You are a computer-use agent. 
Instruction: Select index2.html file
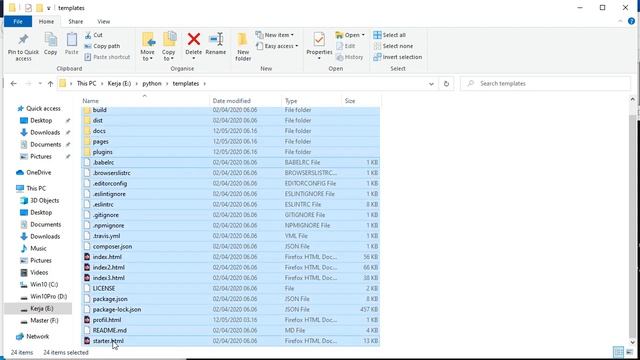(x=231, y=268)
